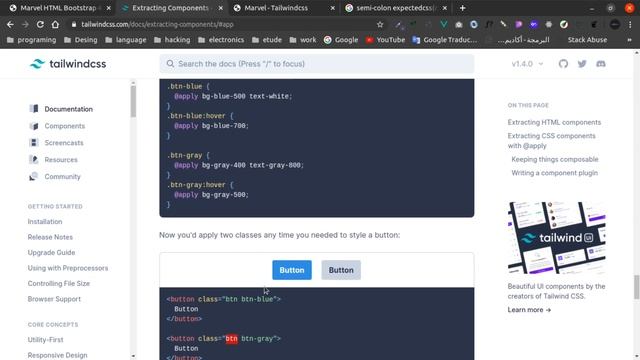Click the Components cube icon
This screenshot has height=360, width=640.
[34, 126]
